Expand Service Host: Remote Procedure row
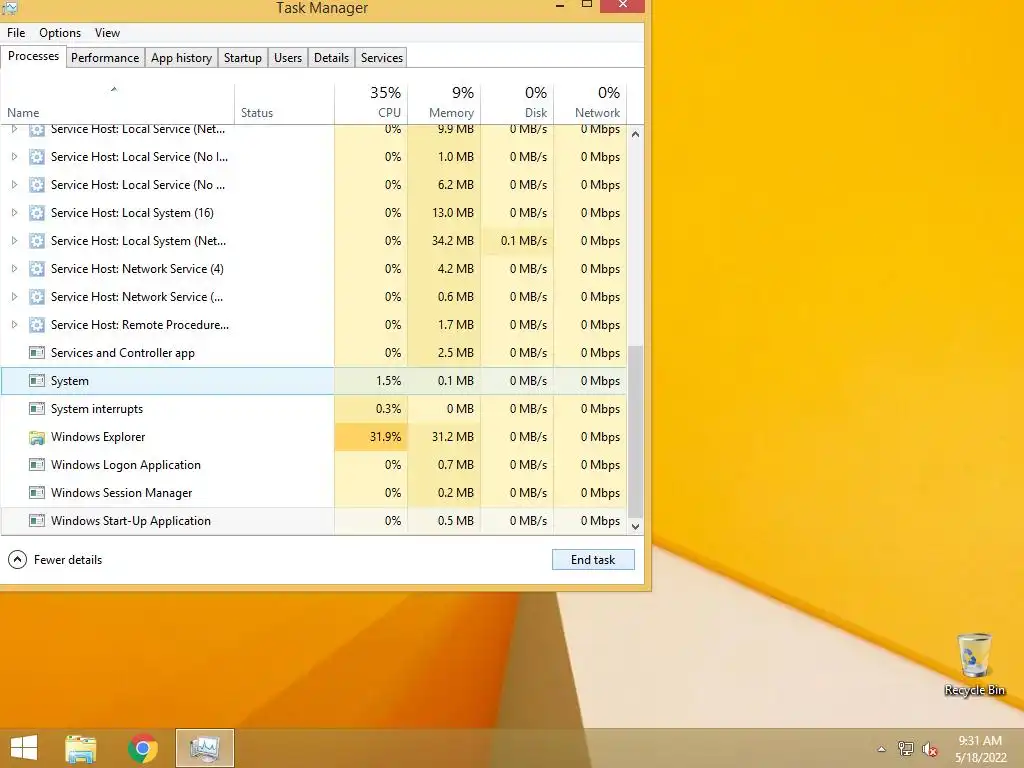This screenshot has width=1024, height=768. pyautogui.click(x=14, y=325)
